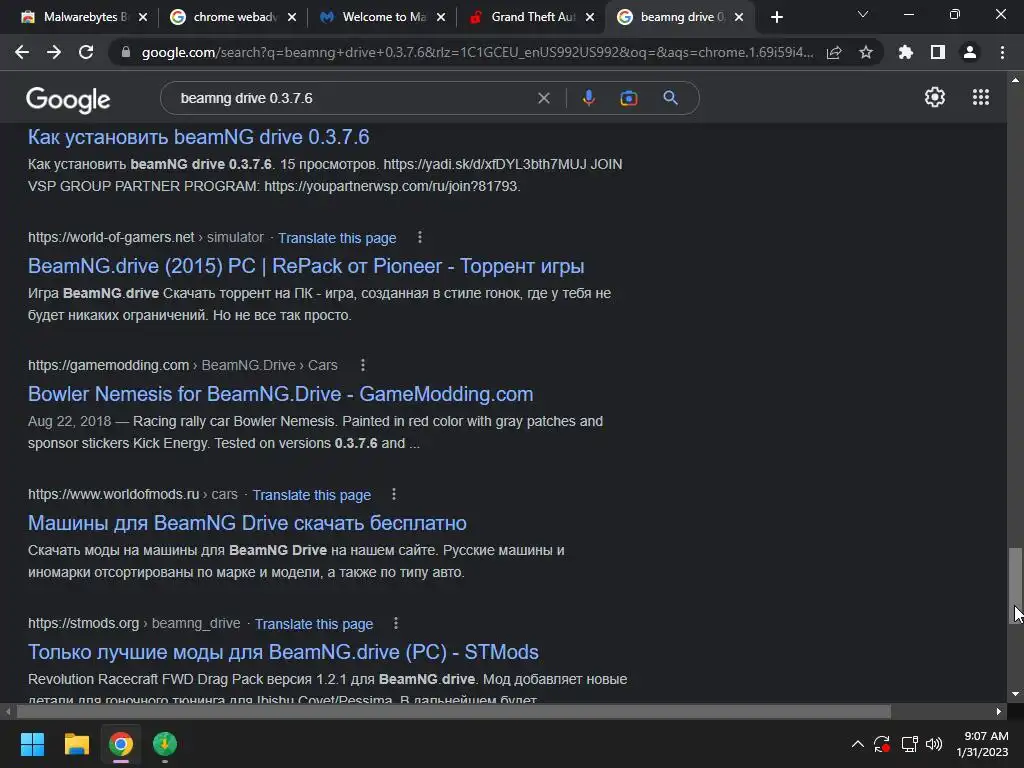Open File Explorer from taskbar
The height and width of the screenshot is (768, 1024).
(x=76, y=744)
